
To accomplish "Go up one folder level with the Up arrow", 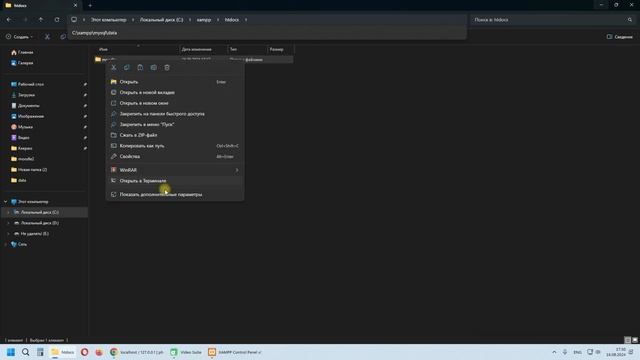I will tap(41, 20).
